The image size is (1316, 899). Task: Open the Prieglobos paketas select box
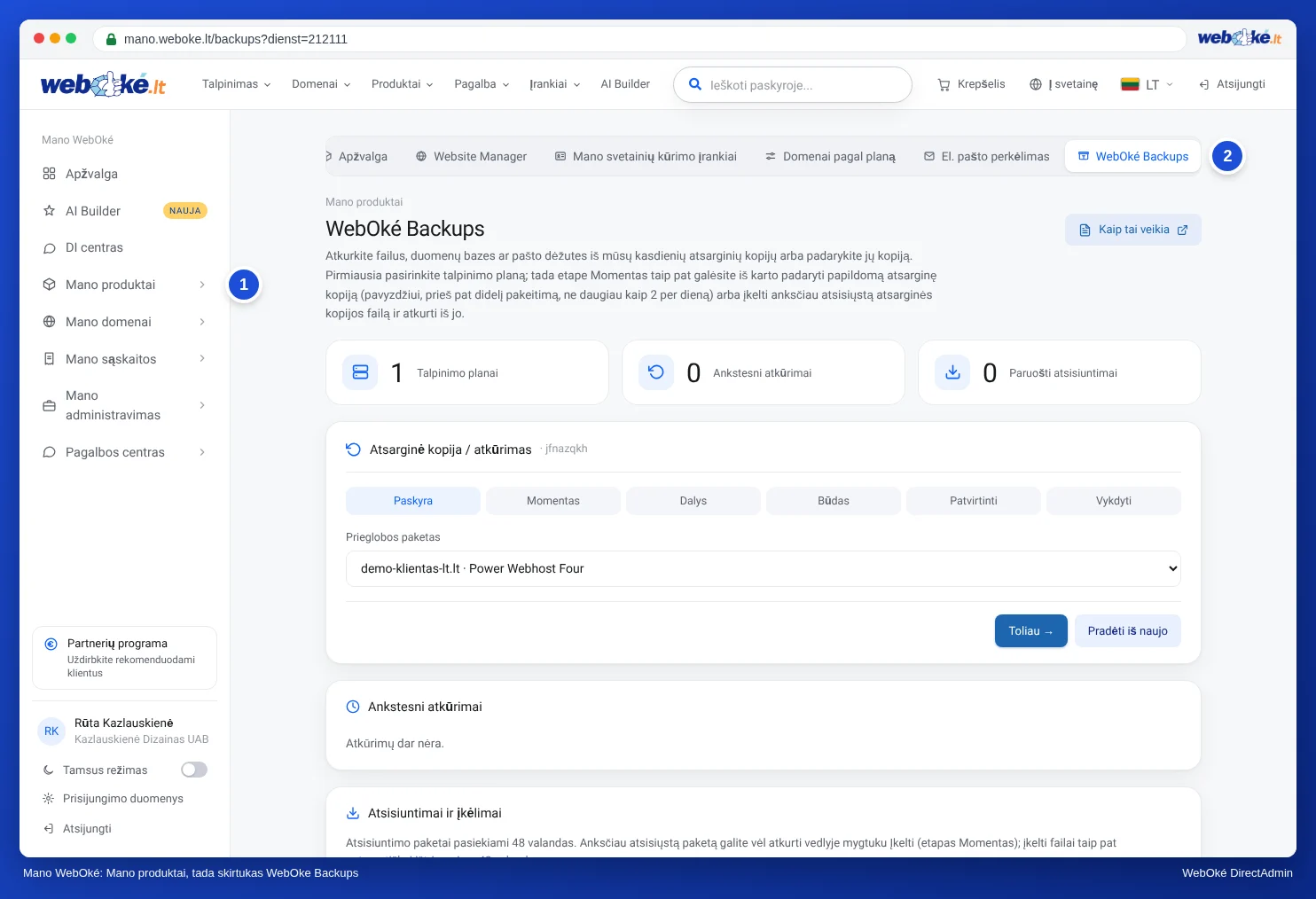(x=764, y=568)
